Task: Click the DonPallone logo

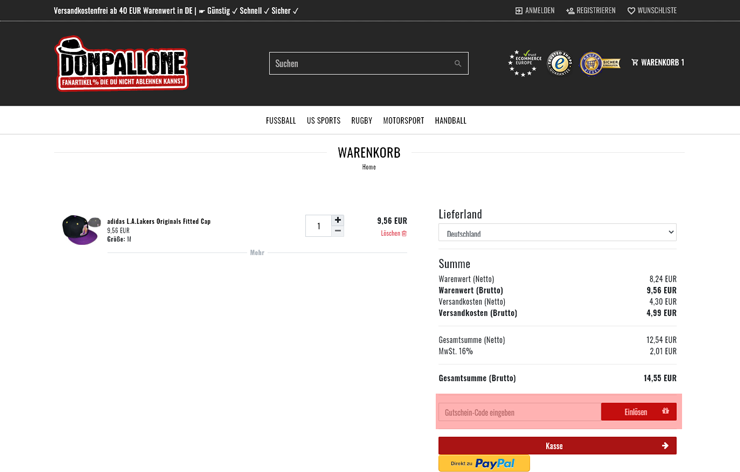Action: point(122,64)
